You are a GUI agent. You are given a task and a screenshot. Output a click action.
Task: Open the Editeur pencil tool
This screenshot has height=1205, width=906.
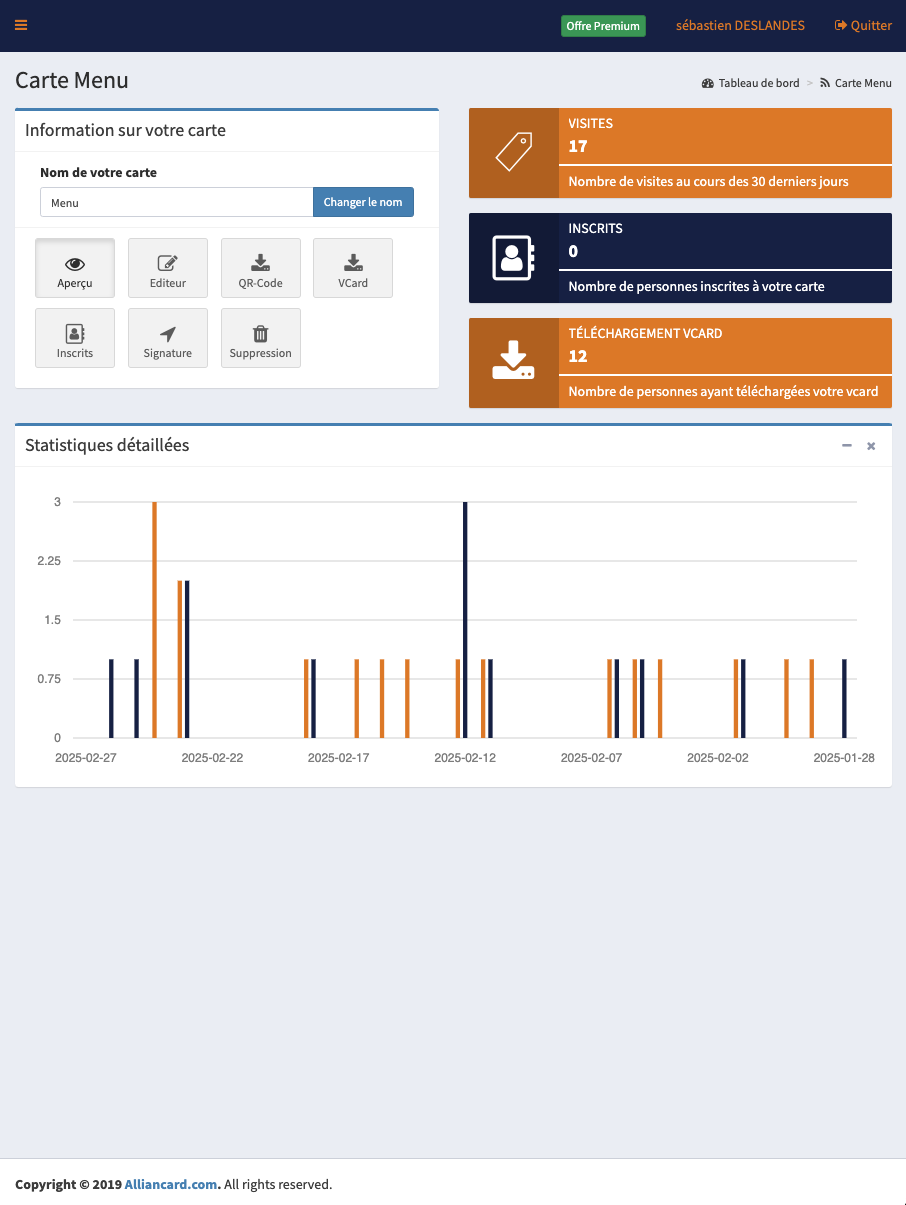(168, 268)
